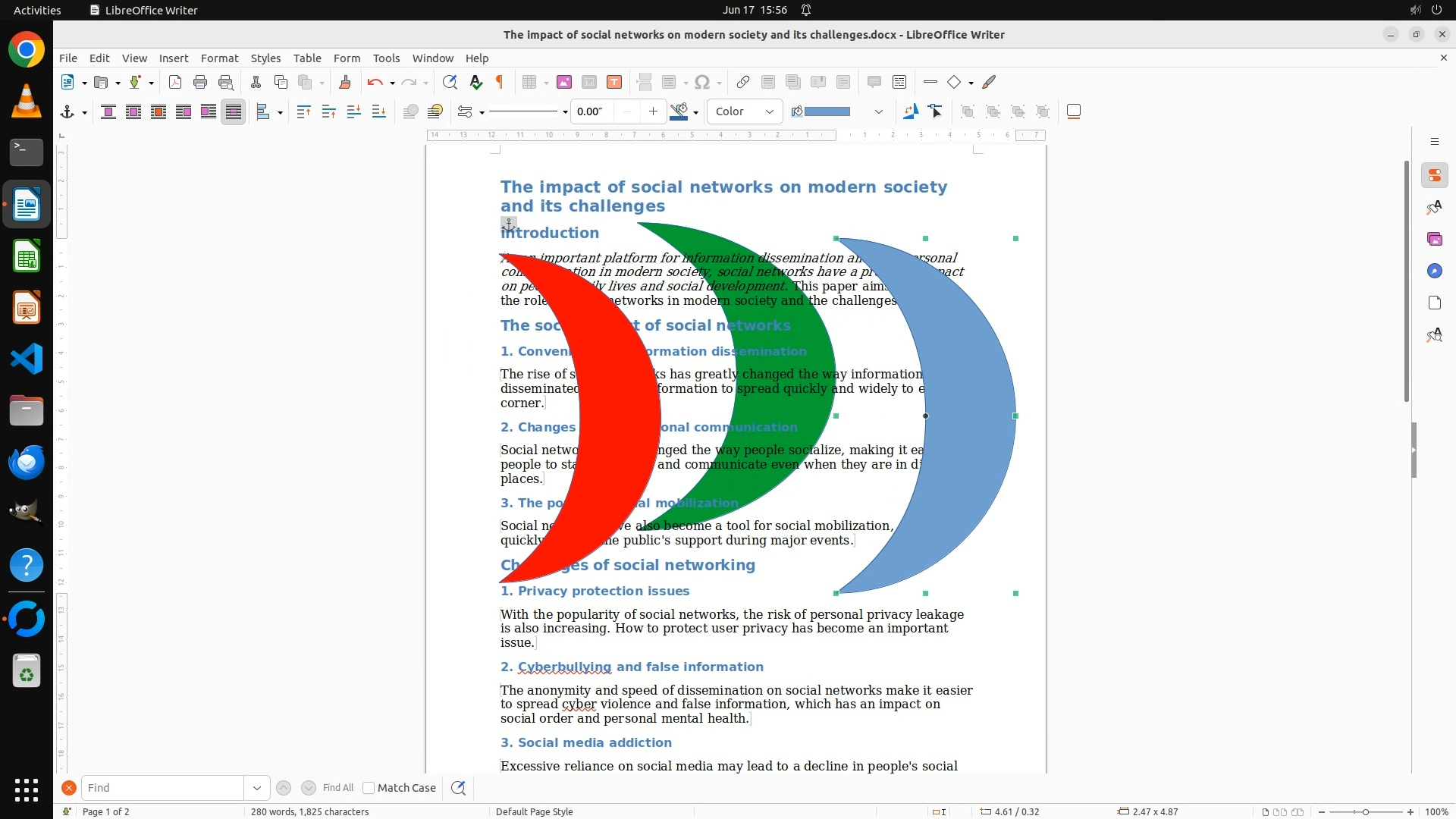This screenshot has width=1456, height=819.
Task: Click the Insert Image icon
Action: coord(564,83)
